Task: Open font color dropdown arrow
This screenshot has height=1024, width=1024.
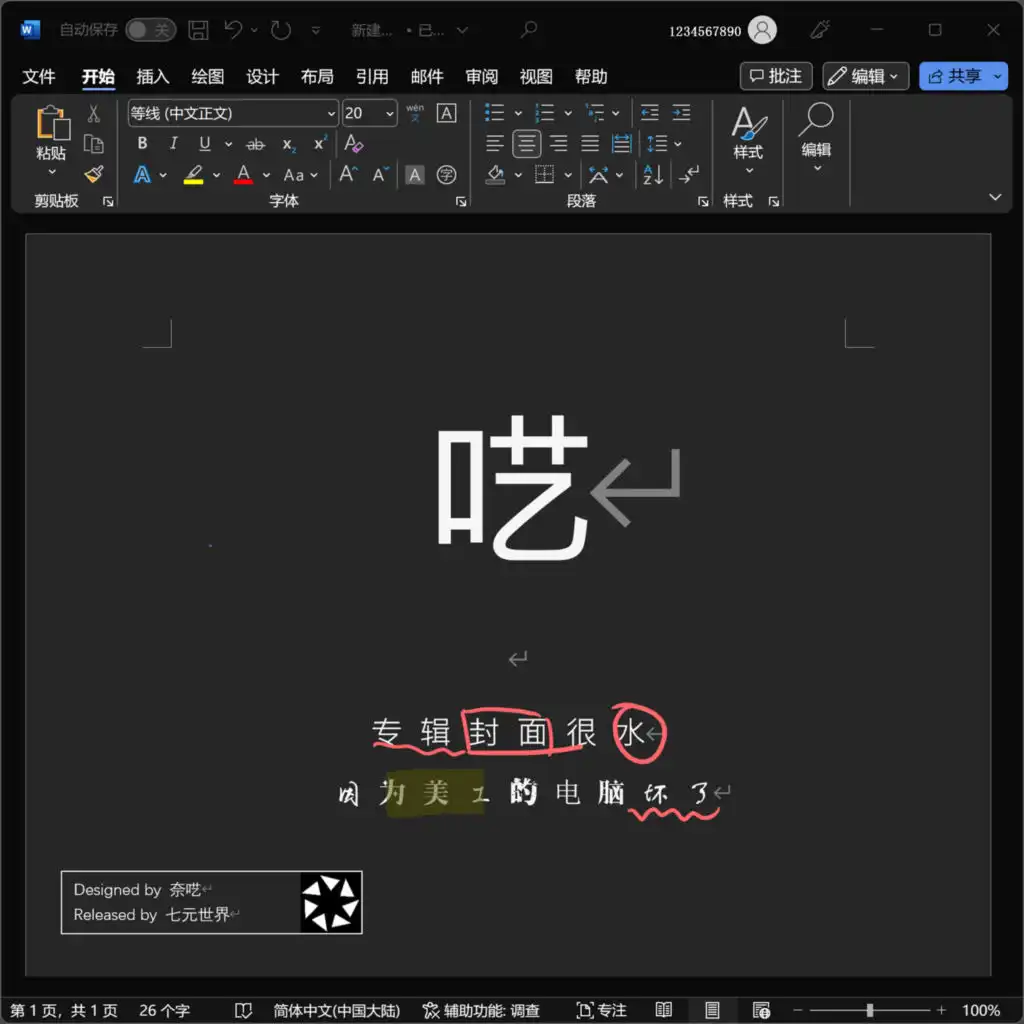Action: pos(266,175)
